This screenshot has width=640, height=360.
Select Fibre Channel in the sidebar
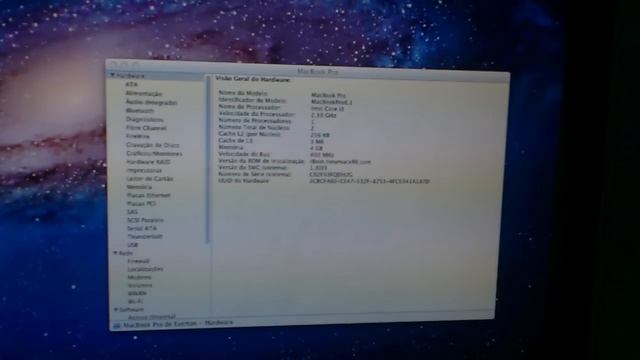(146, 128)
